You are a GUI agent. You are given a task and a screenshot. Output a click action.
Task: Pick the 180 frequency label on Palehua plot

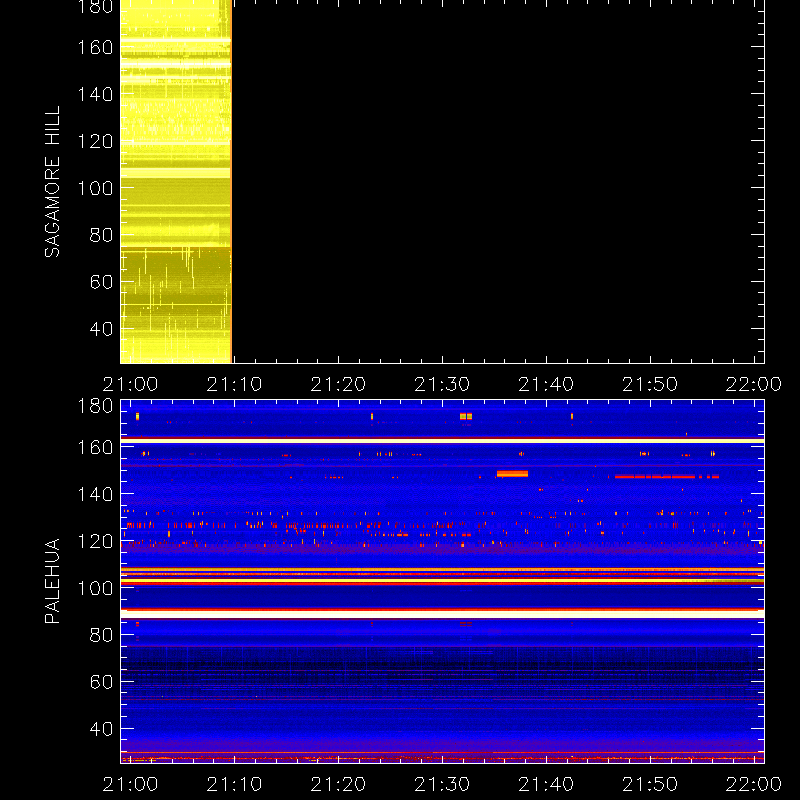95,406
